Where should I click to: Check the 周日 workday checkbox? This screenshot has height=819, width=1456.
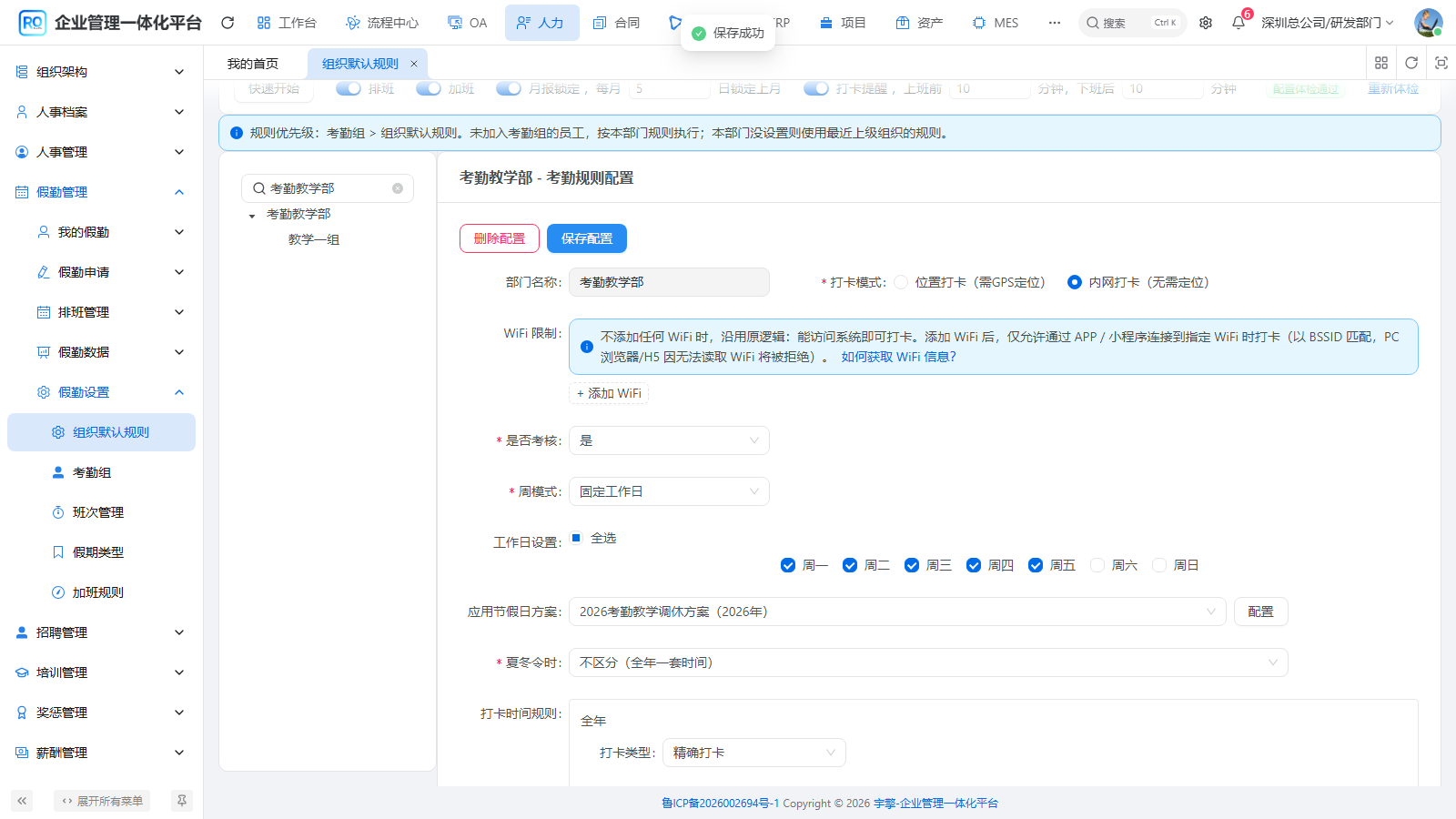[x=1159, y=565]
